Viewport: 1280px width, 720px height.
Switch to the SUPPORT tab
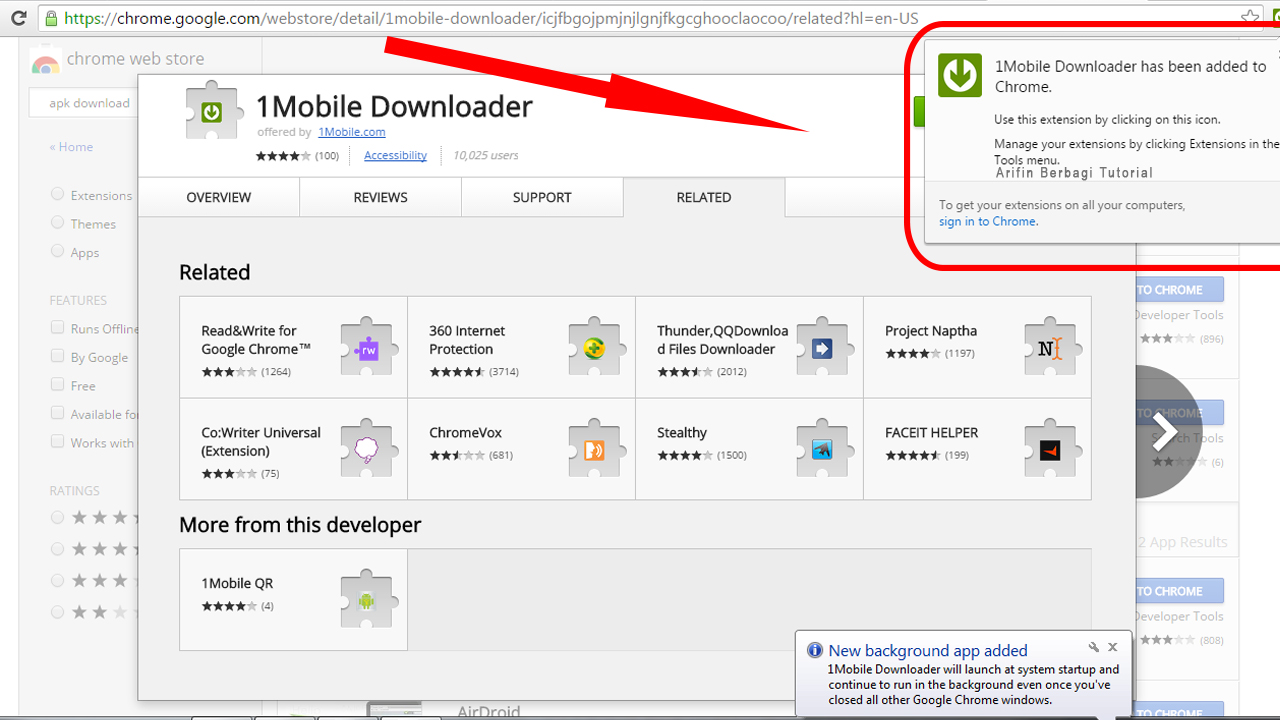542,197
